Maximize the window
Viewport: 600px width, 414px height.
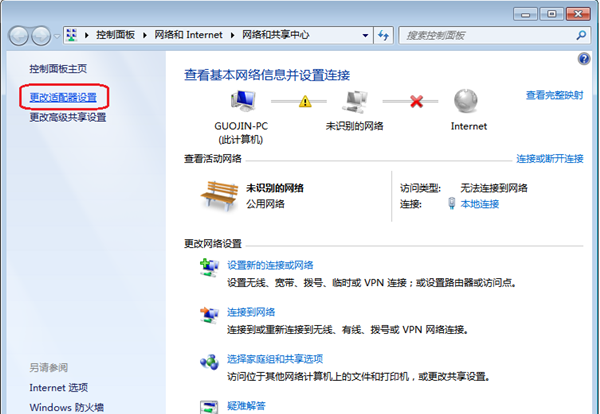(x=551, y=14)
